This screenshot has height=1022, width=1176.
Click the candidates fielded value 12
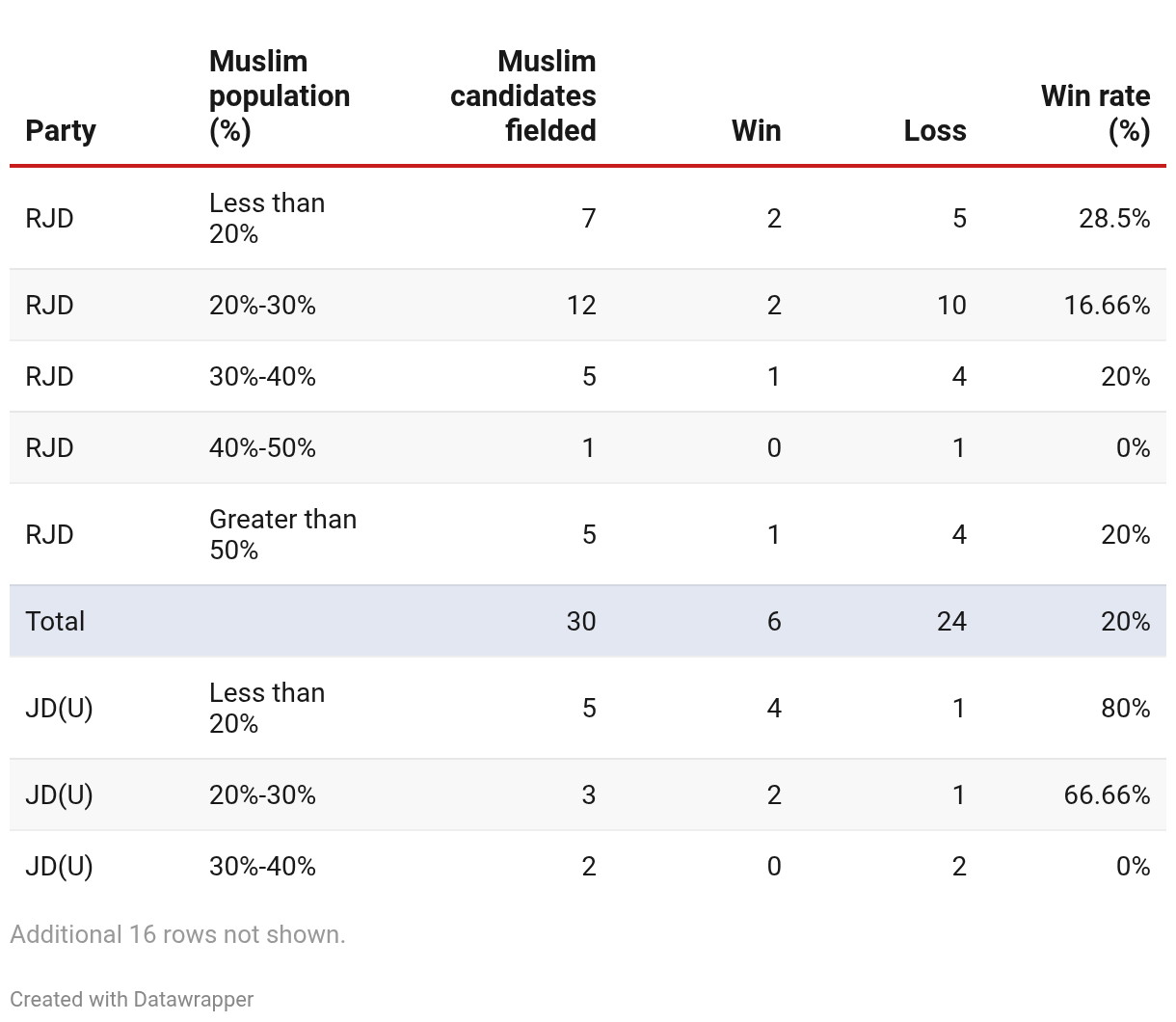pos(581,305)
